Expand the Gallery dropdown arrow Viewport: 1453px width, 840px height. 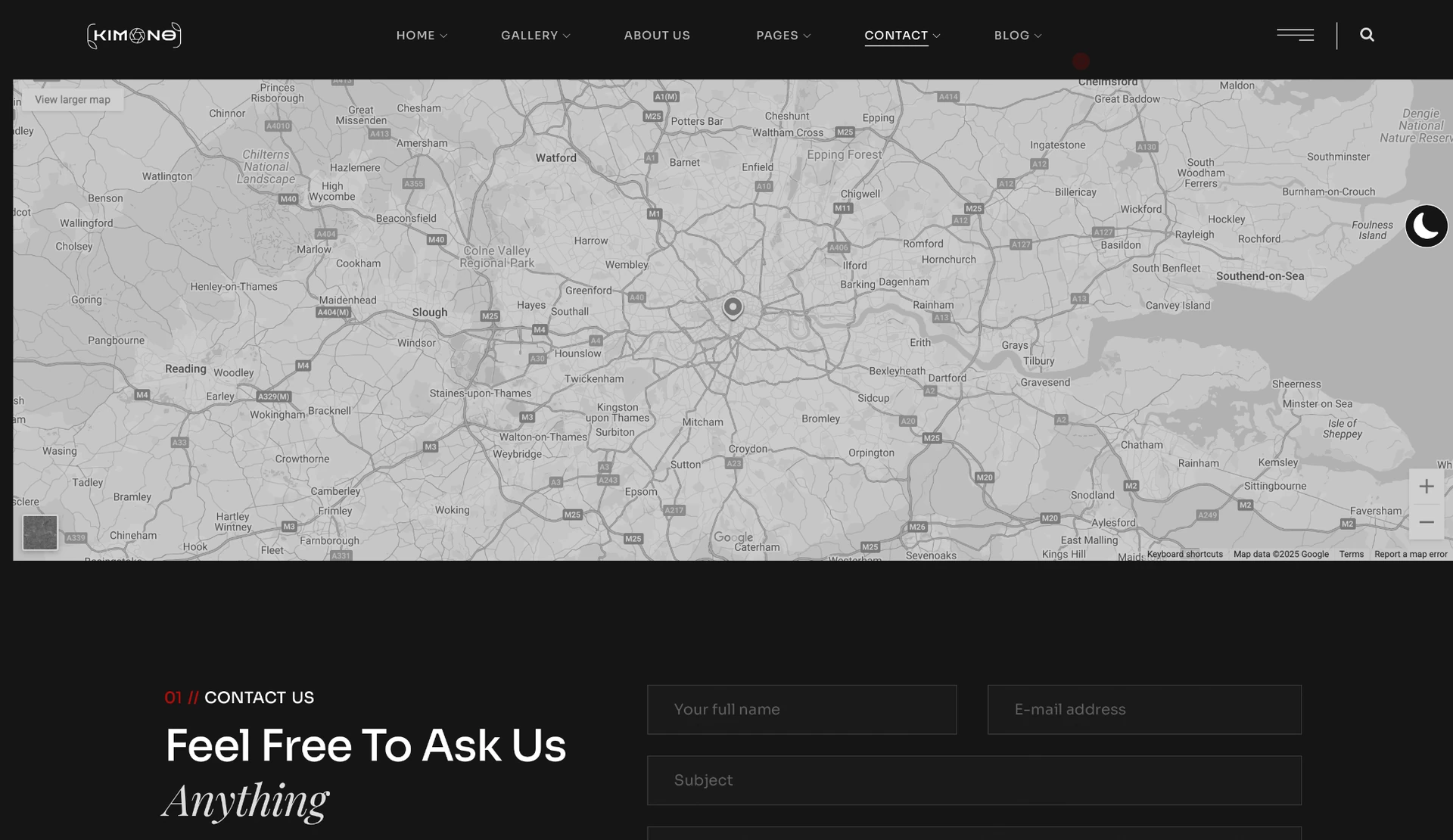pos(566,36)
